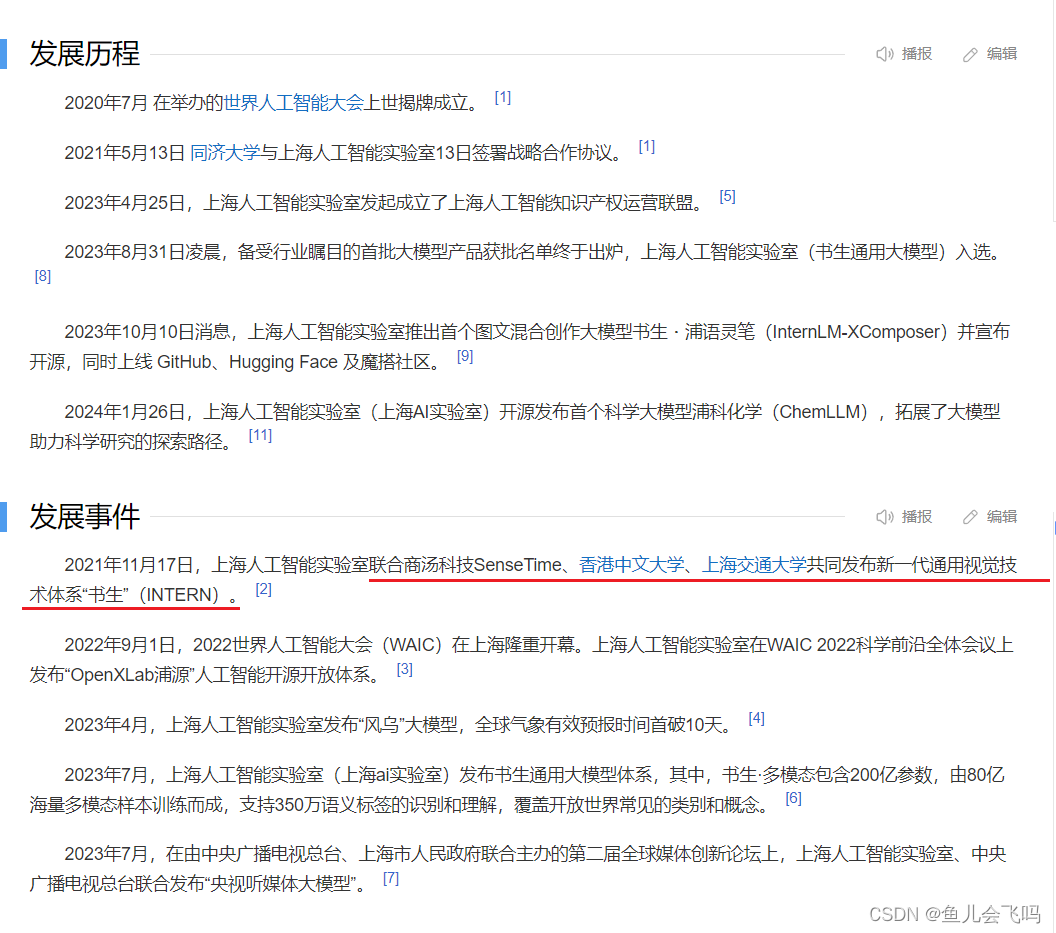Screen dimensions: 1056x933
Task: Click reference [5] after 知识产权运营联盟
Action: (x=727, y=197)
